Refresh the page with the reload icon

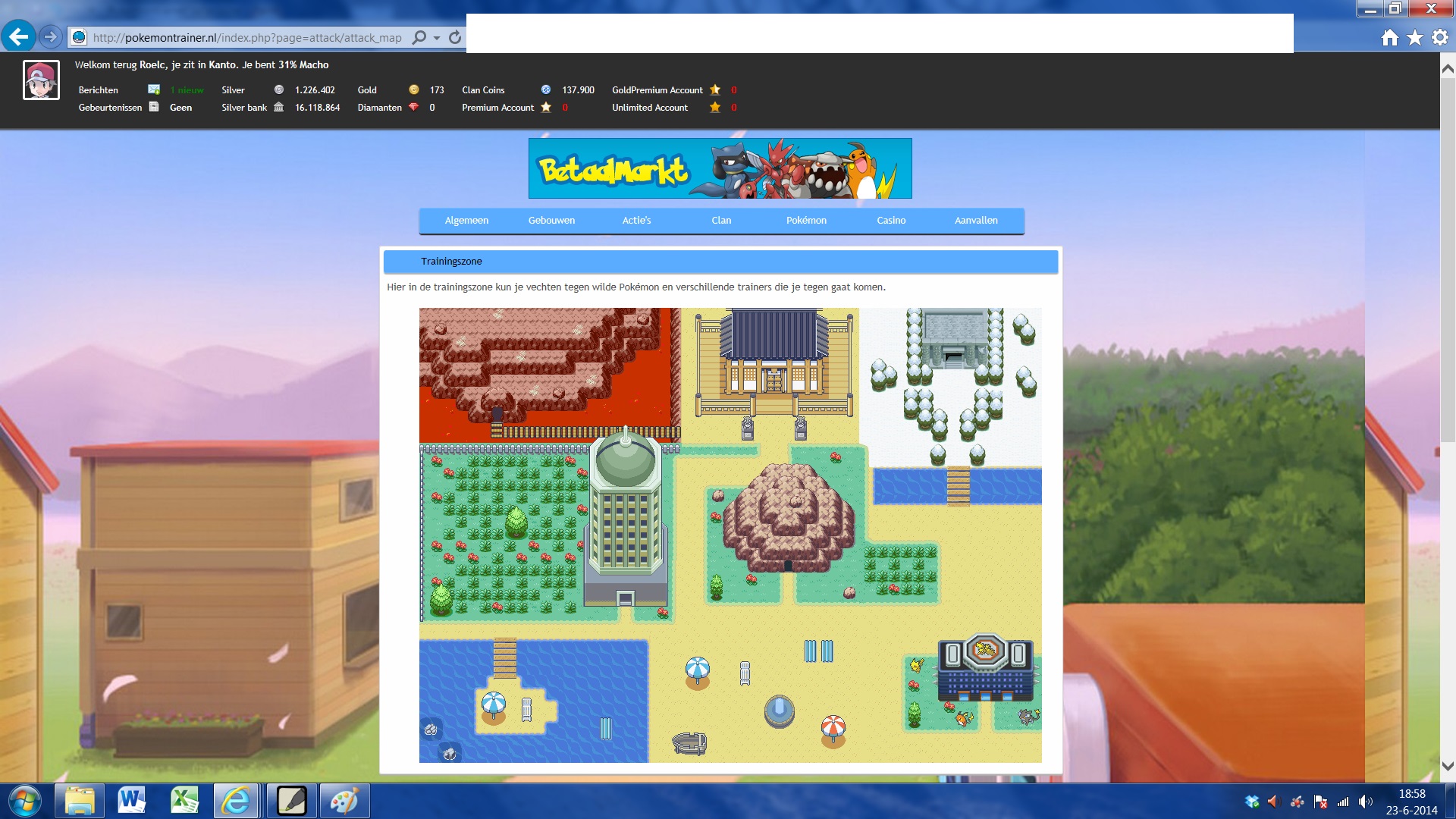pos(455,37)
